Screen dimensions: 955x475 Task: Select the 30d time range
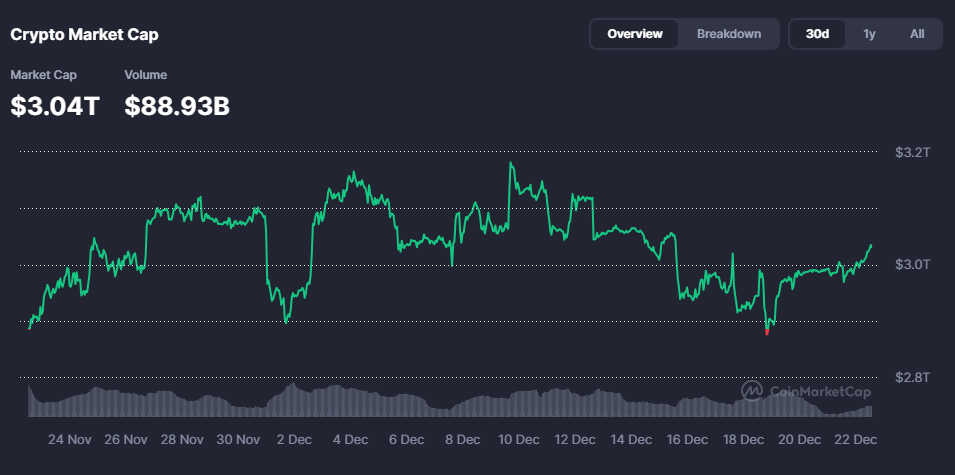tap(817, 34)
